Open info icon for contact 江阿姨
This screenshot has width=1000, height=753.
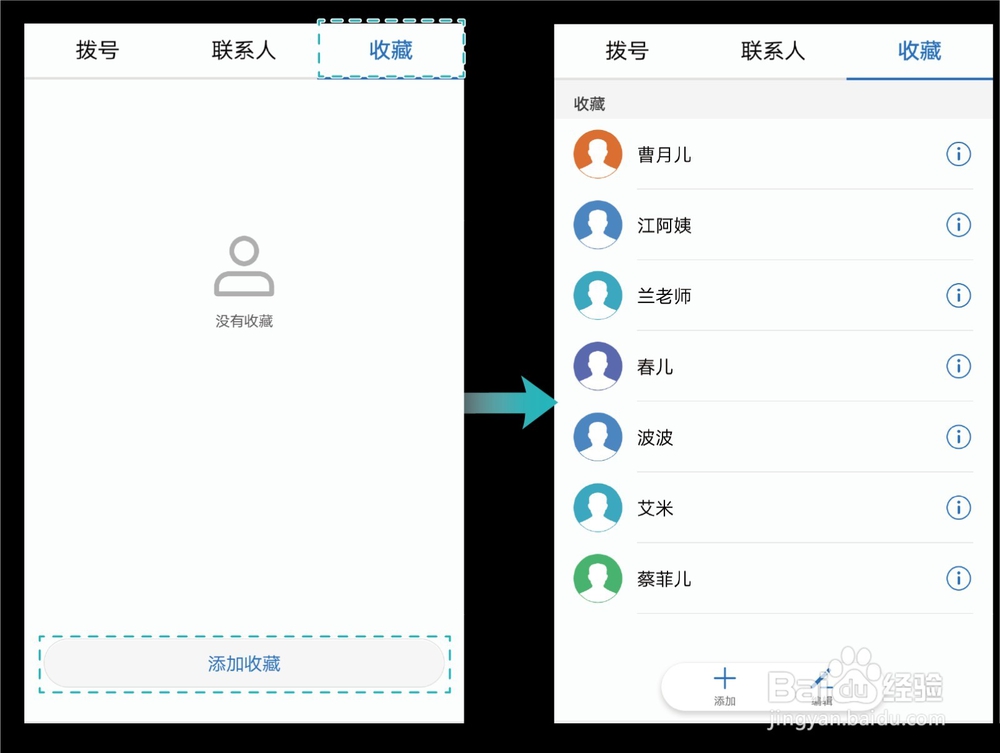958,225
